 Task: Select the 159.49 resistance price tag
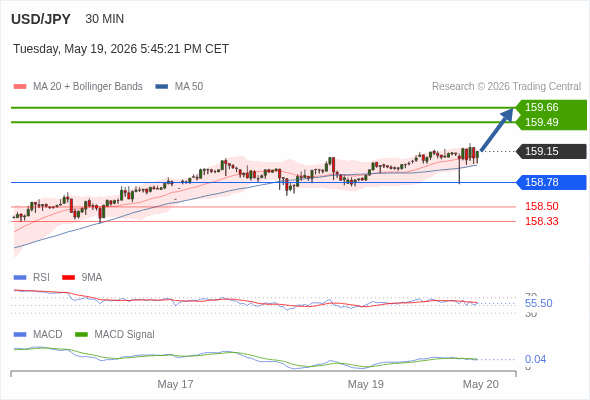coord(551,122)
